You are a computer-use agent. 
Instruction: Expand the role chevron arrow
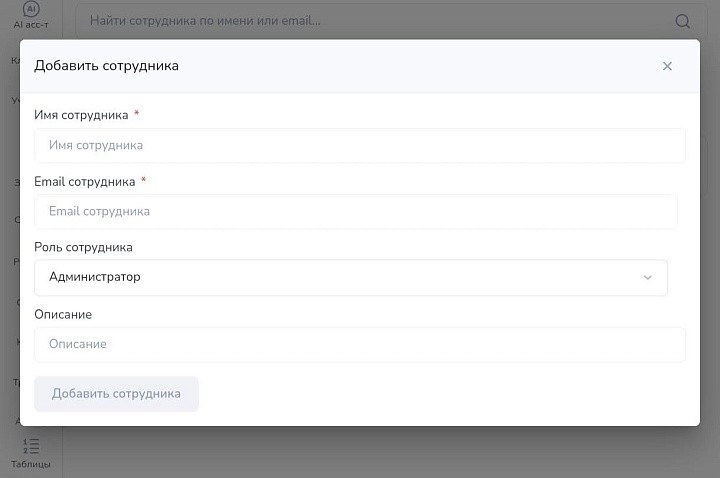pos(647,278)
